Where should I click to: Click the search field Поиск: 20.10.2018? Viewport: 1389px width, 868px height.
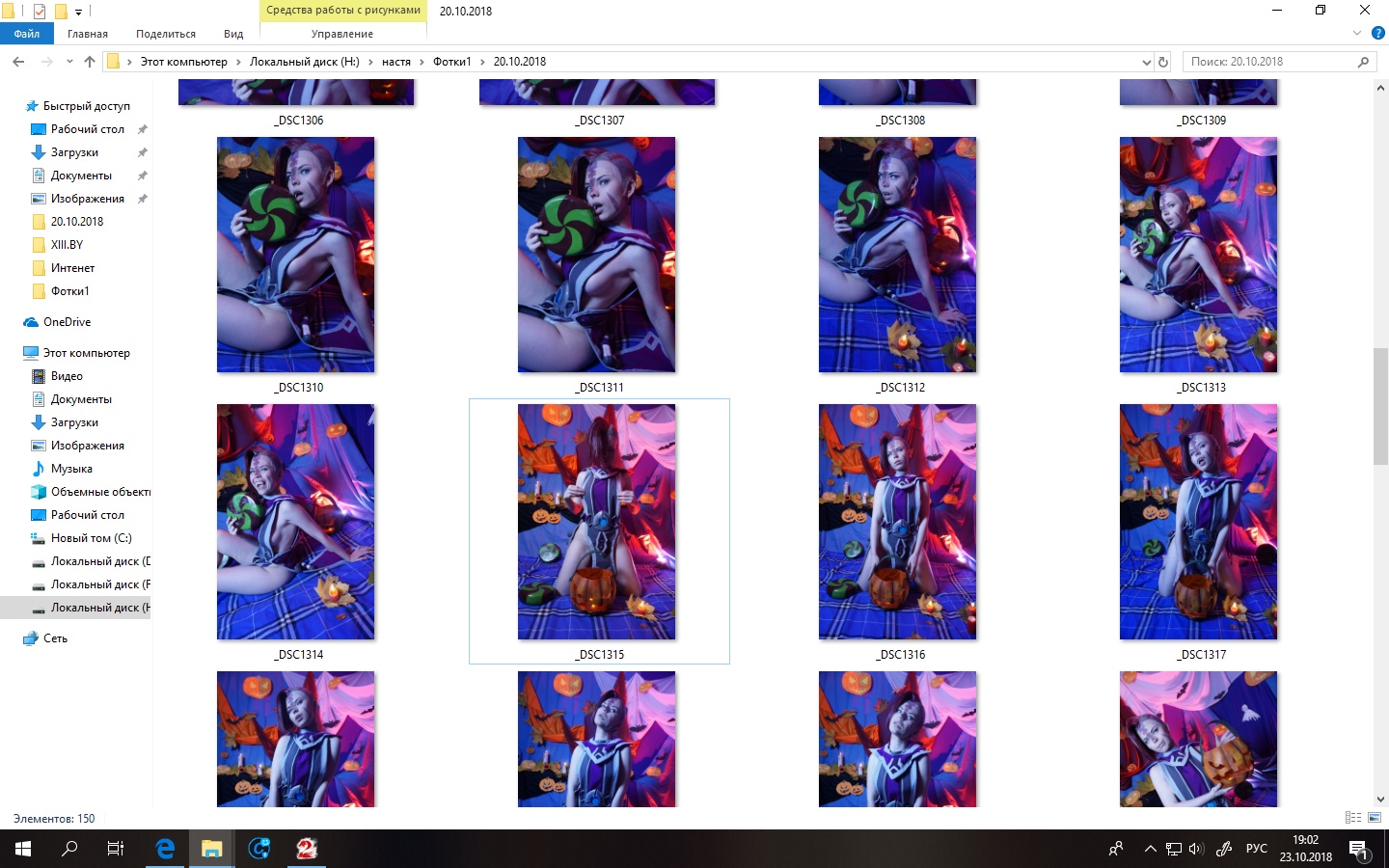click(1279, 62)
